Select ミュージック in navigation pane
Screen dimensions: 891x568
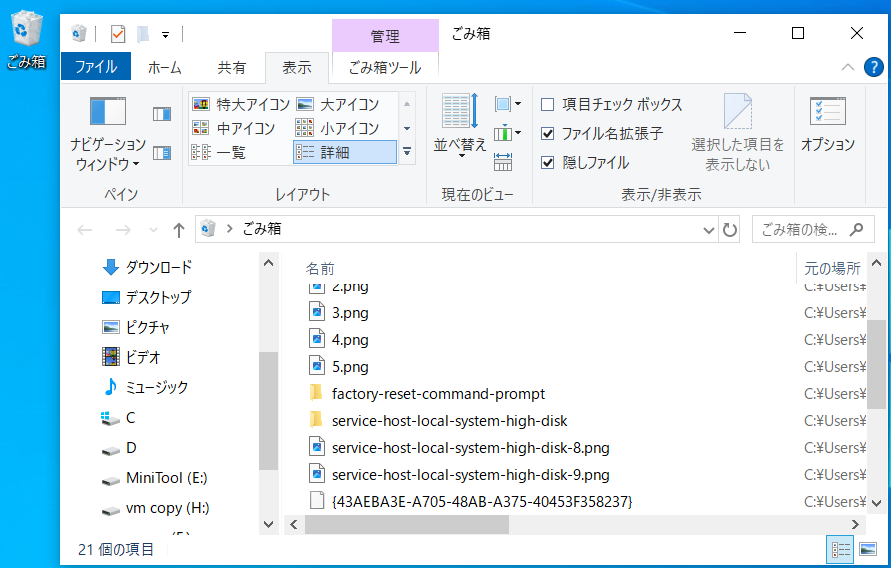pyautogui.click(x=145, y=387)
